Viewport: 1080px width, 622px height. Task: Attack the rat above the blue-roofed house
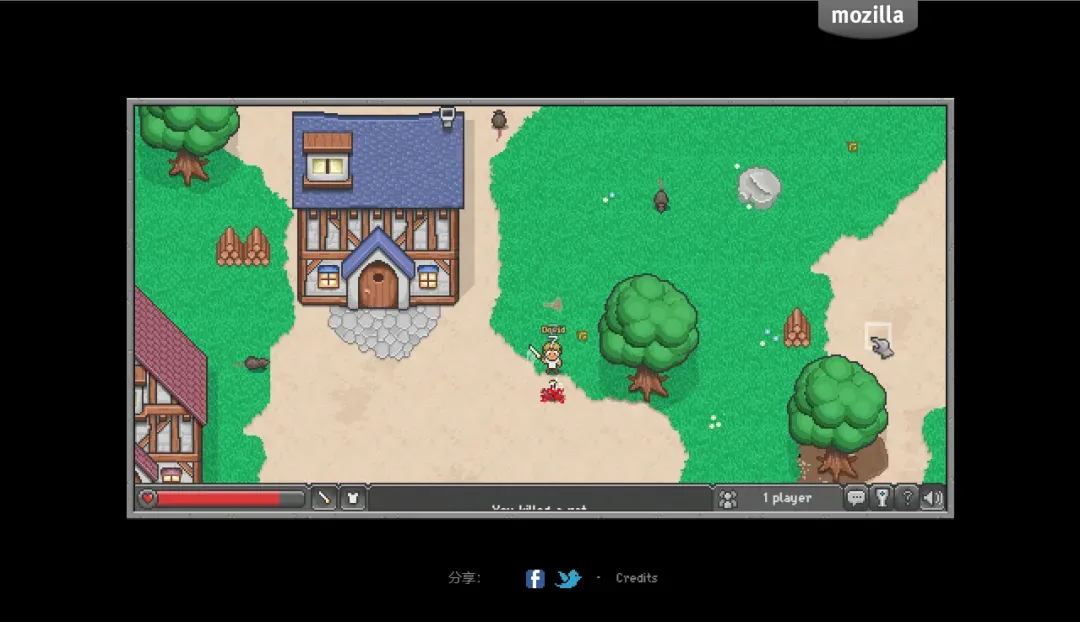[x=499, y=121]
